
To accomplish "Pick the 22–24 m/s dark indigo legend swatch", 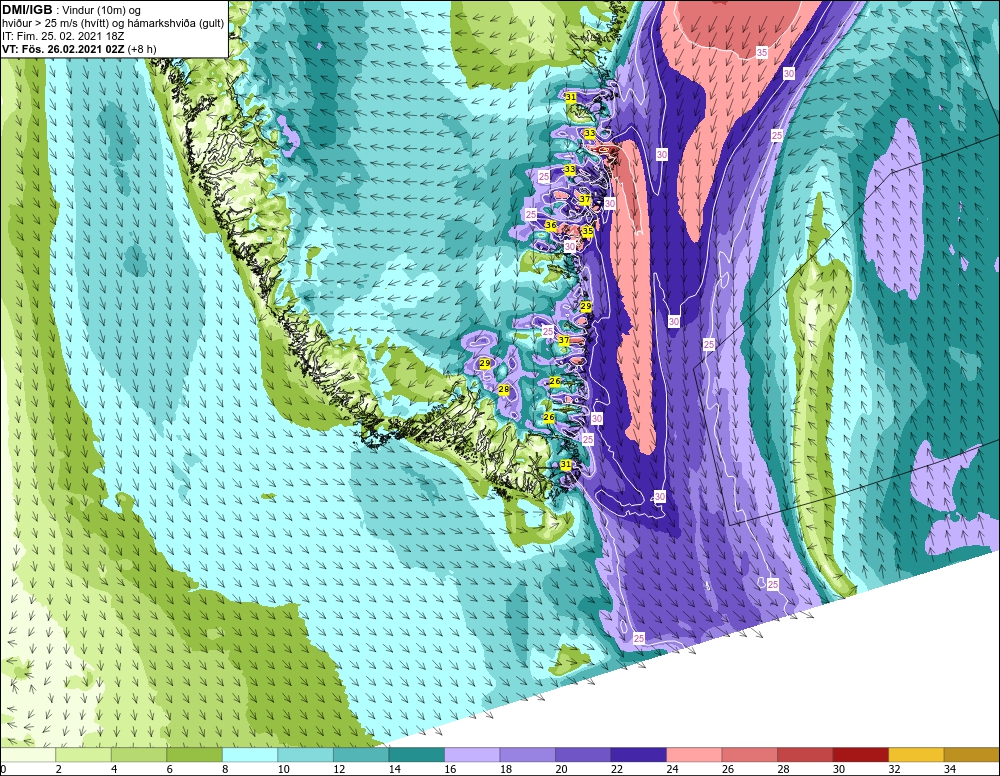I will (638, 755).
